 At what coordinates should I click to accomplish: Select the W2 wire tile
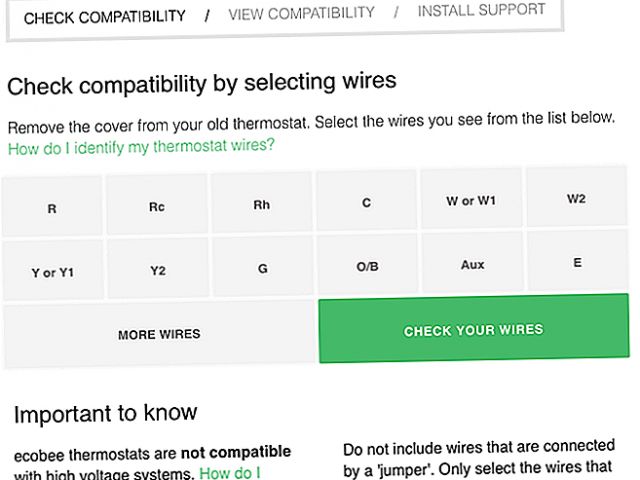tap(576, 198)
